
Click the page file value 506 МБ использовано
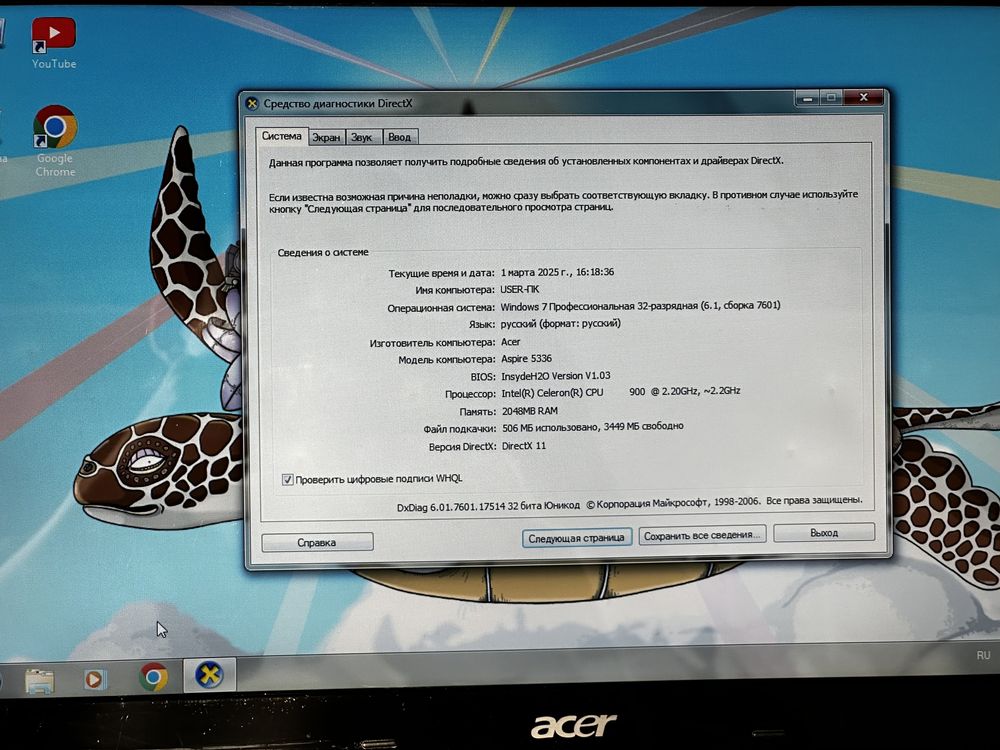click(x=550, y=427)
